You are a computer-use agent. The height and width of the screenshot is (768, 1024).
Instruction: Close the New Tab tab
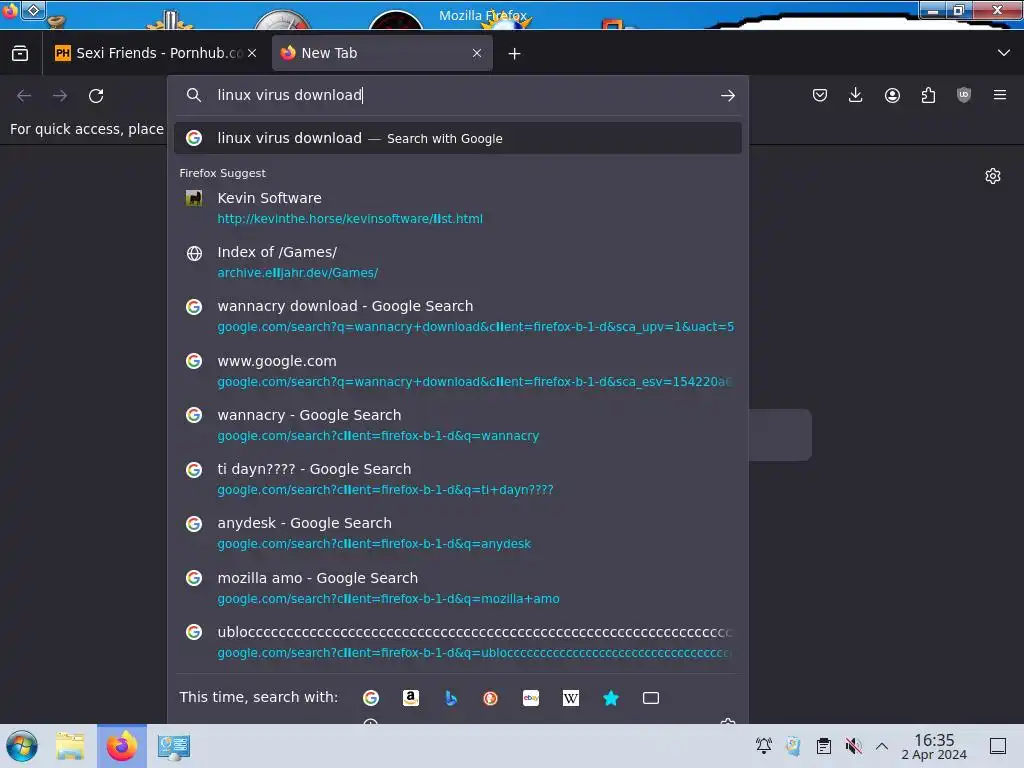pyautogui.click(x=477, y=54)
